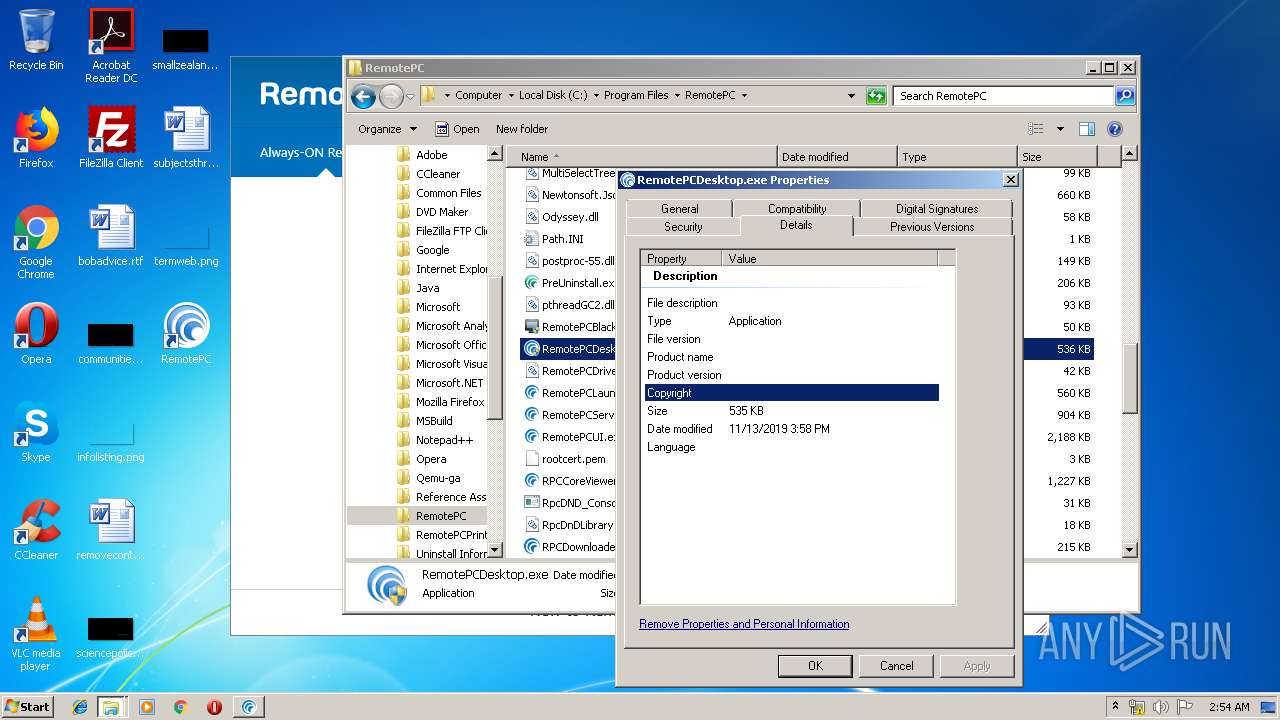Expand Program Files breadcrumb arrow

click(676, 96)
